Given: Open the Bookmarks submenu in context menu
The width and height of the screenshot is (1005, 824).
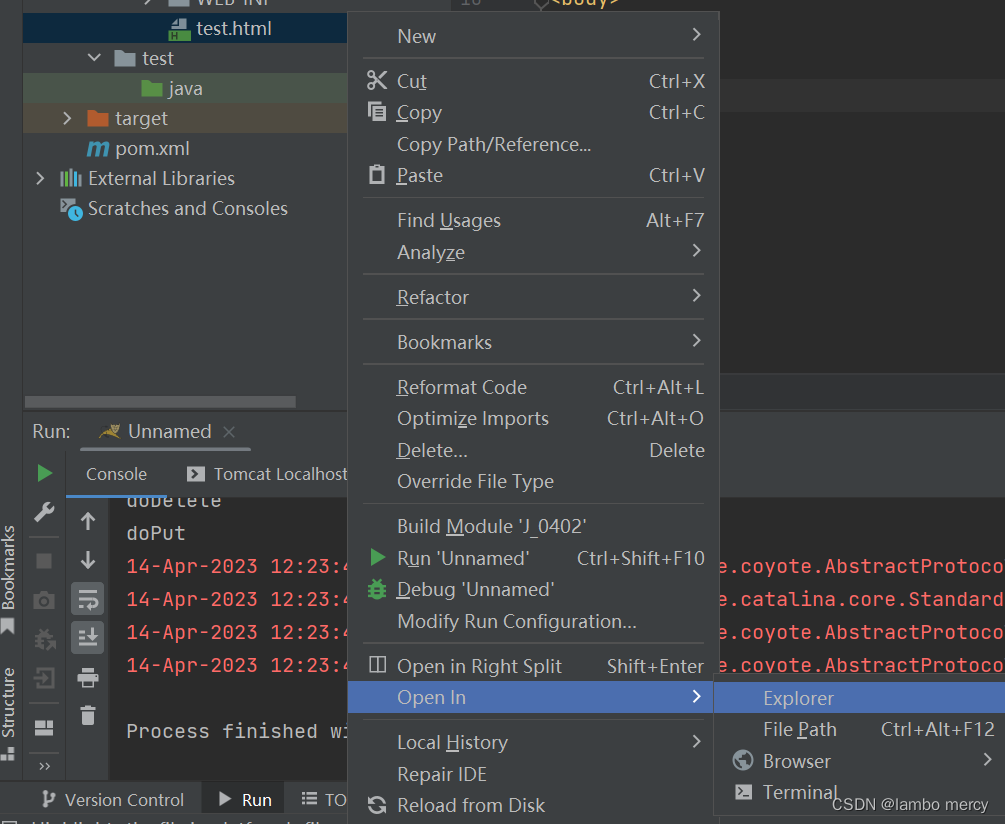Looking at the screenshot, I should (x=533, y=342).
